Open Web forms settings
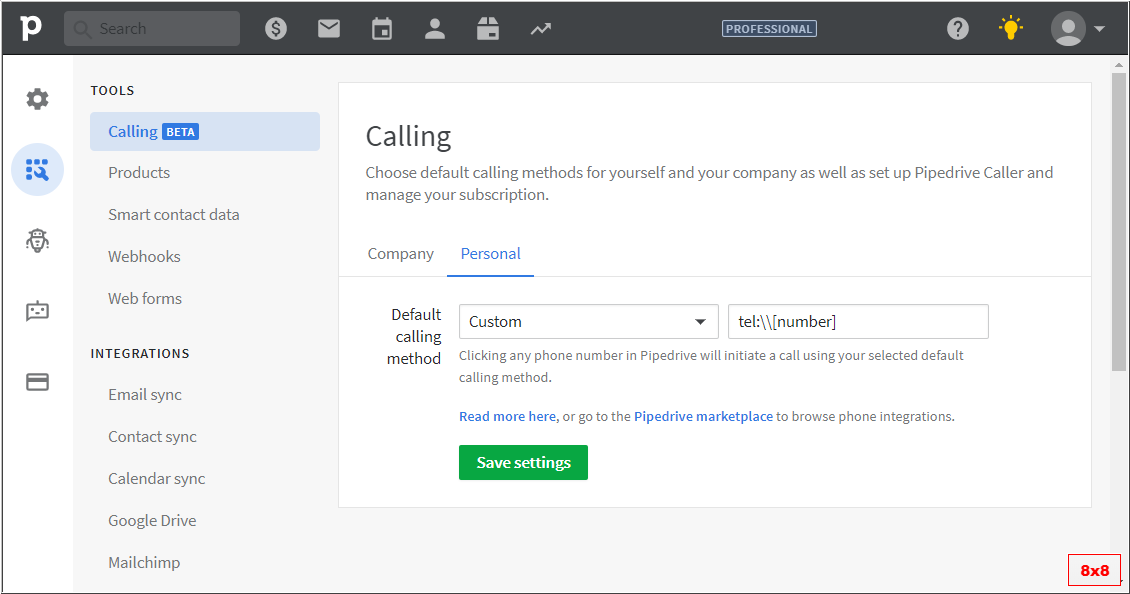This screenshot has height=594, width=1130. pos(145,298)
